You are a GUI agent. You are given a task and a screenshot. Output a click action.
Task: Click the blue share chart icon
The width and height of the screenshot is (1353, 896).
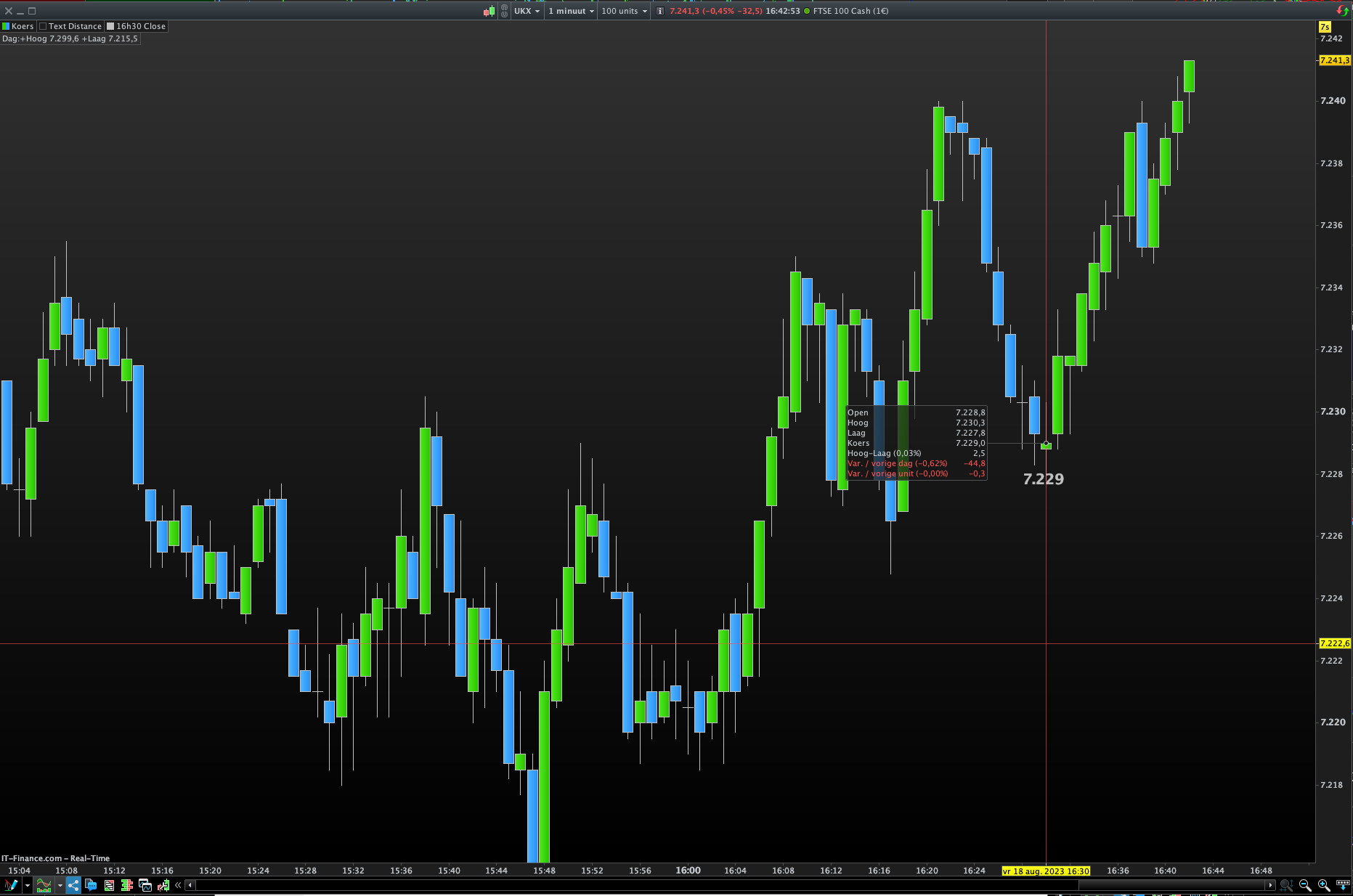click(73, 885)
